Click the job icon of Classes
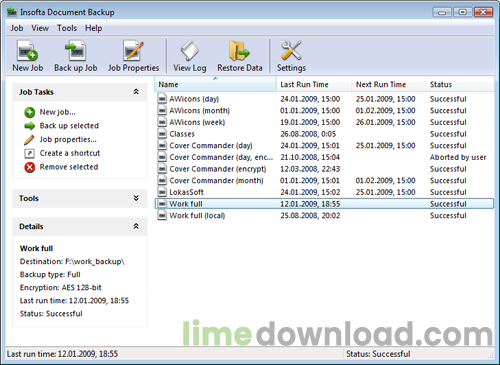This screenshot has height=365, width=500. coord(162,134)
